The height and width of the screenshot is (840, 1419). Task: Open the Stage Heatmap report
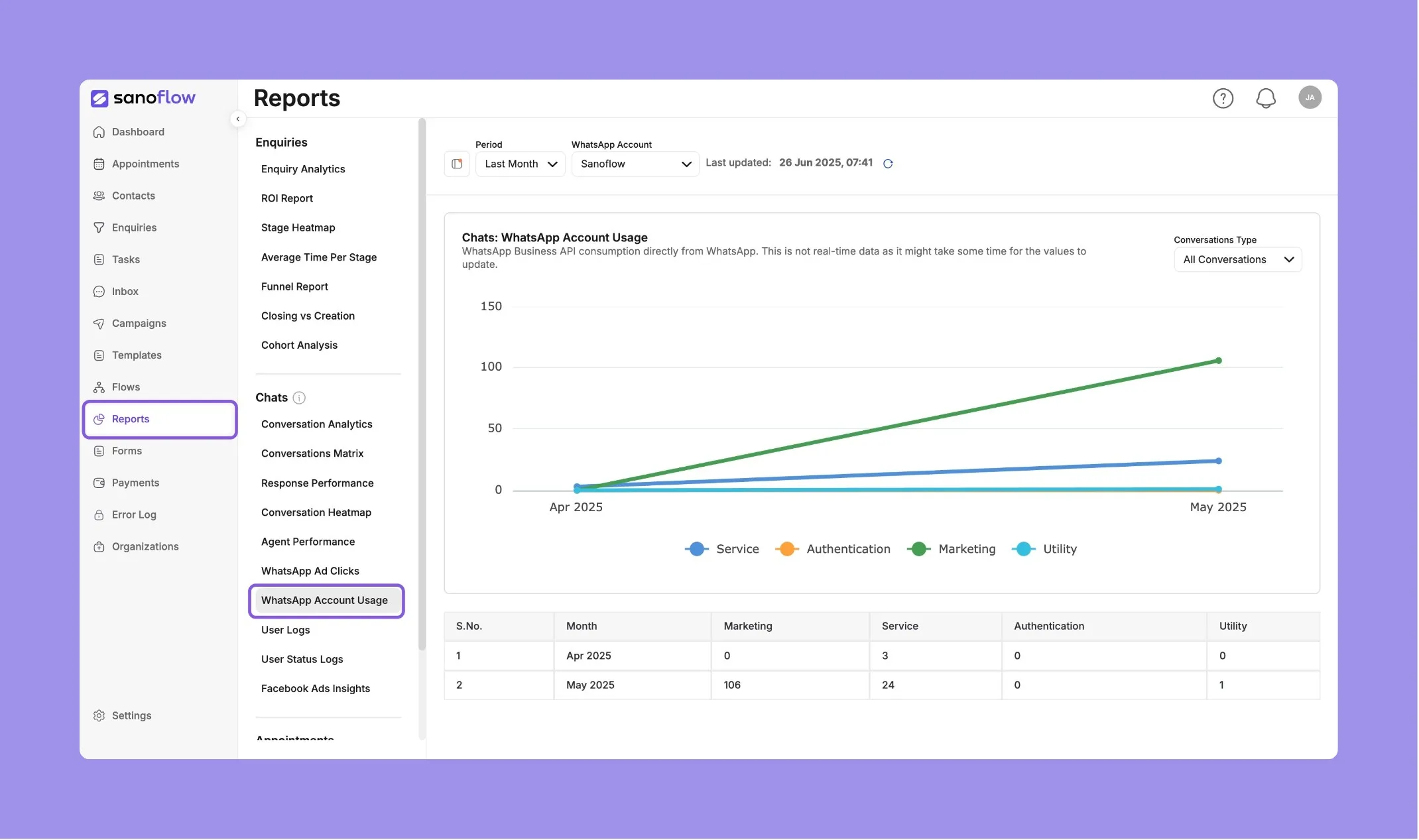298,227
